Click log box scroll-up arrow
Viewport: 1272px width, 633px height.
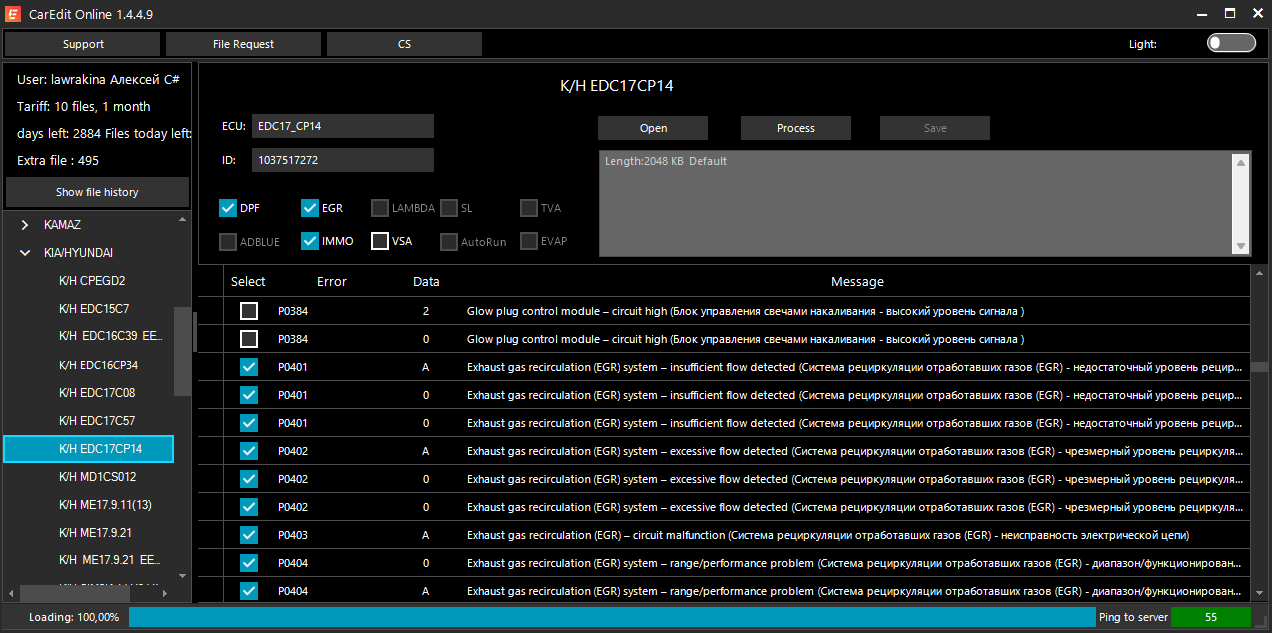[x=1241, y=161]
